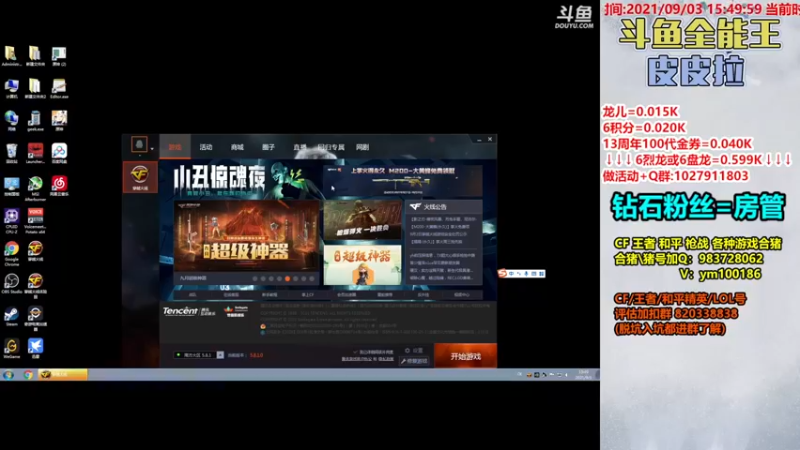Open CrossFire shortcut beside OBS Studio icon
Screen dimensions: 800x450
[x=35, y=285]
